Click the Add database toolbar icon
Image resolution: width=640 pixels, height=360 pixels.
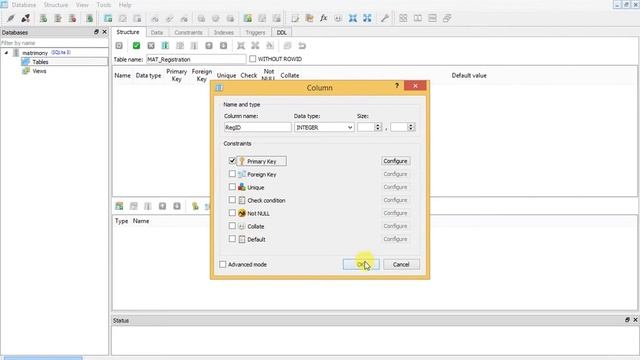point(43,18)
